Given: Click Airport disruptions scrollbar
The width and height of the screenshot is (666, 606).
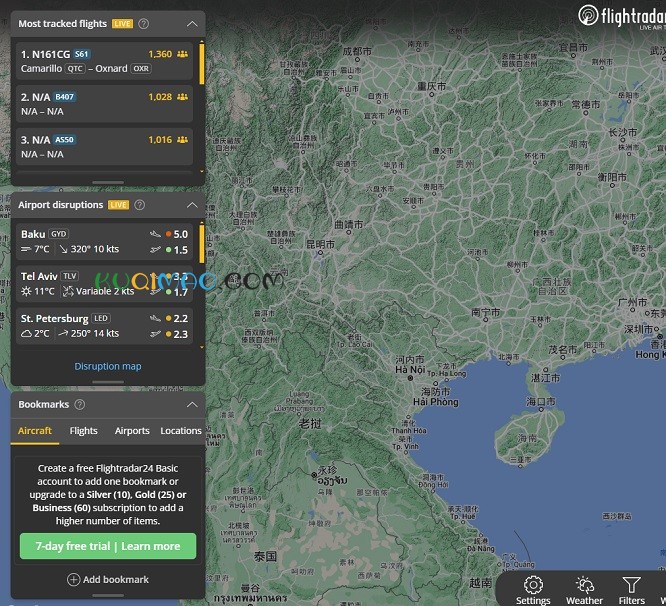Looking at the screenshot, I should point(202,242).
